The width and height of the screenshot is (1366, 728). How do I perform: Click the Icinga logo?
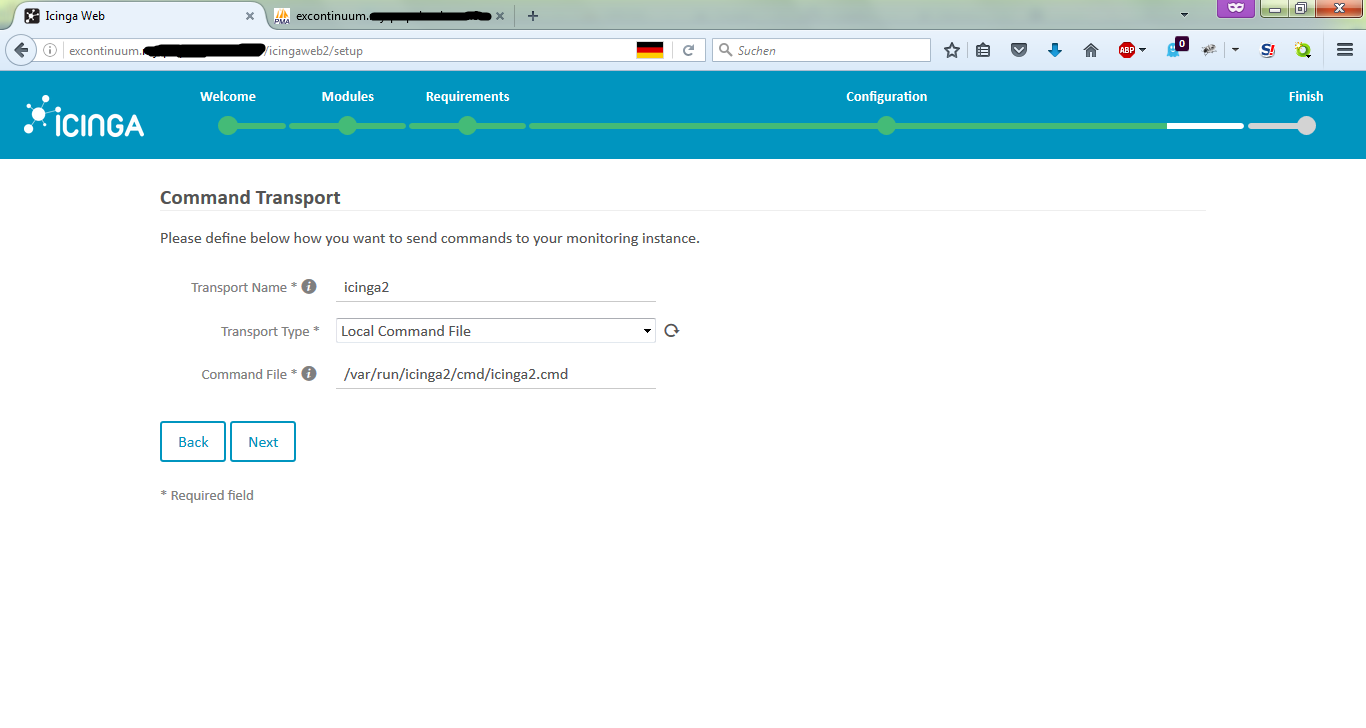point(84,116)
